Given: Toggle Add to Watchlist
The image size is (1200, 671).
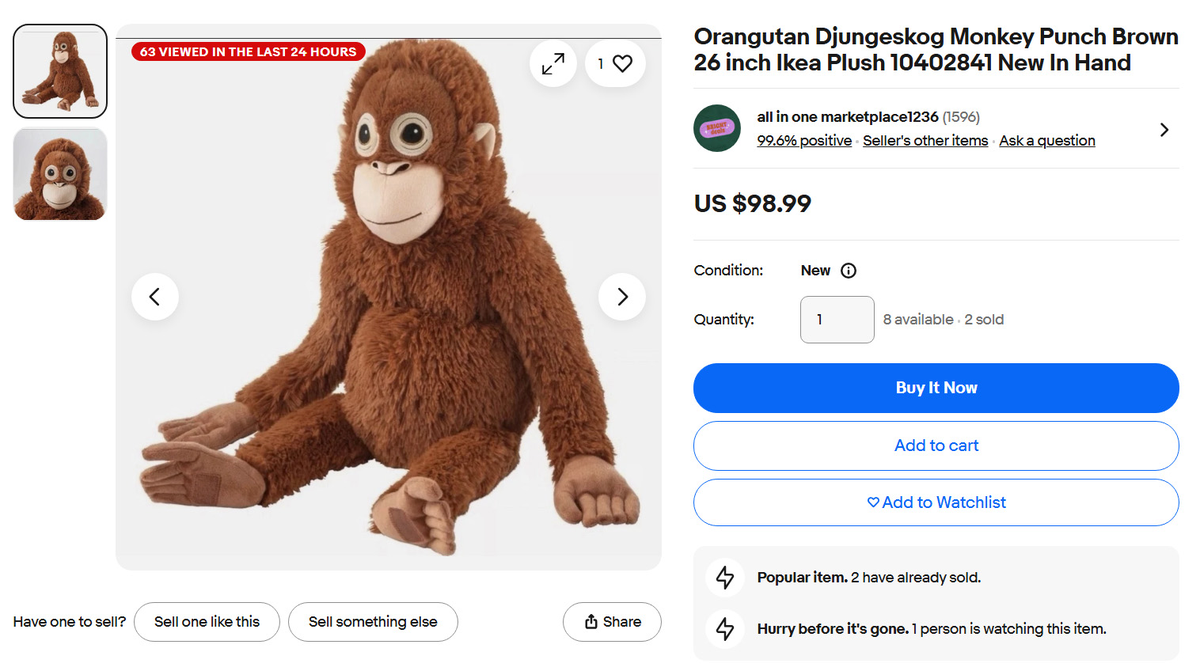Looking at the screenshot, I should [936, 503].
